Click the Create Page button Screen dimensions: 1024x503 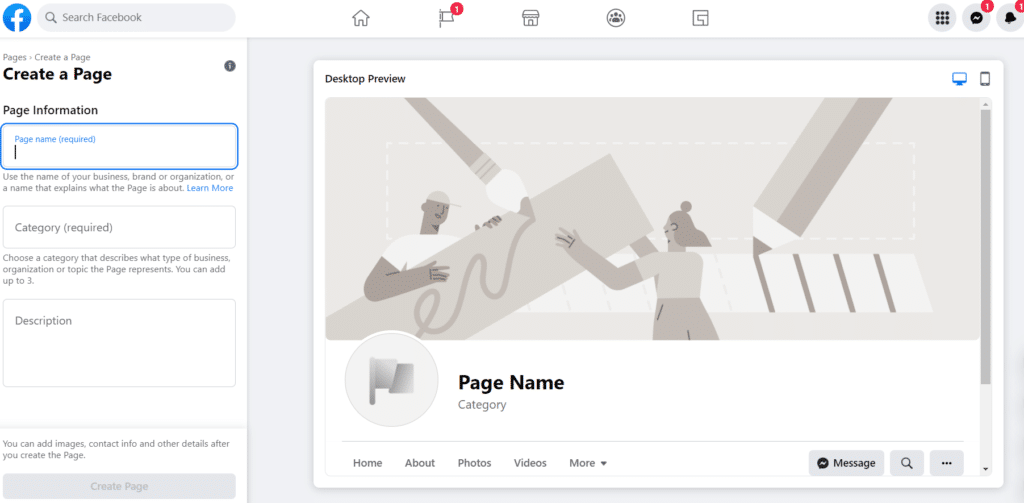[x=120, y=486]
